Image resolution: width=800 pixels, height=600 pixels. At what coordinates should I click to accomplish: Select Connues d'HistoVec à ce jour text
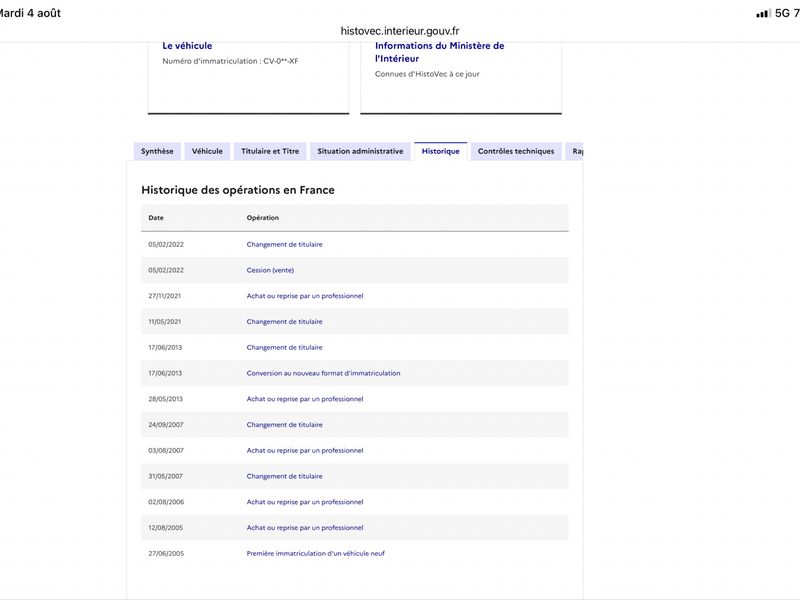click(427, 74)
